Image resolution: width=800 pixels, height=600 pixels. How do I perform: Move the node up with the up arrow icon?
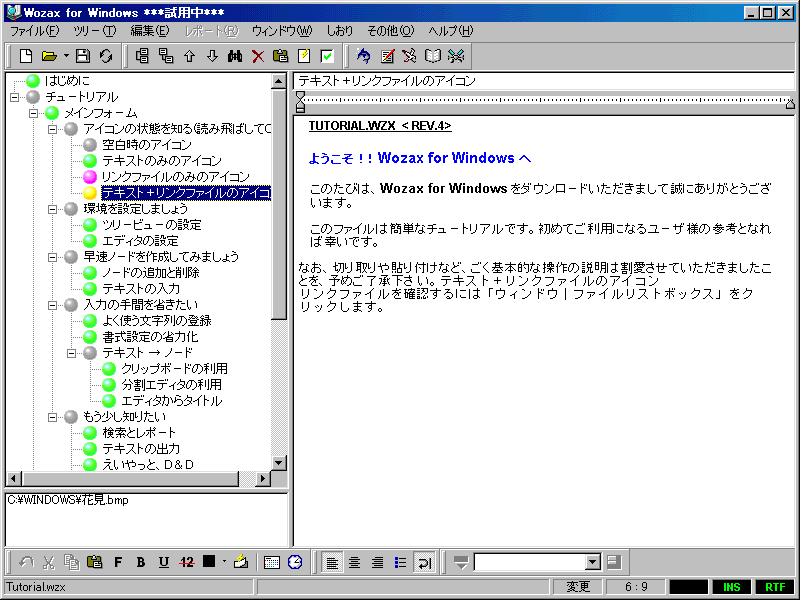tap(189, 56)
